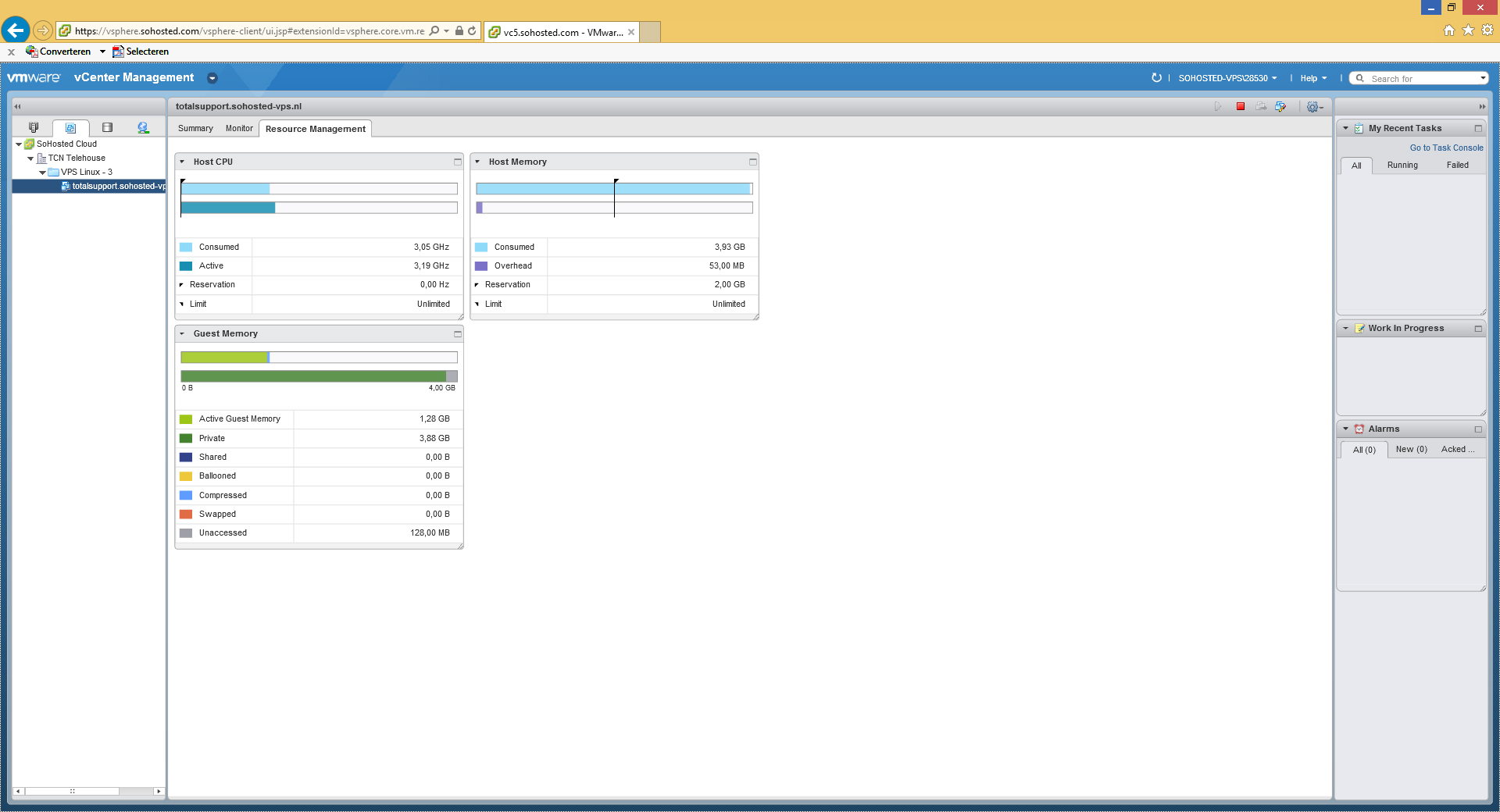The image size is (1500, 812).
Task: Open browser home page icon
Action: point(1449,30)
